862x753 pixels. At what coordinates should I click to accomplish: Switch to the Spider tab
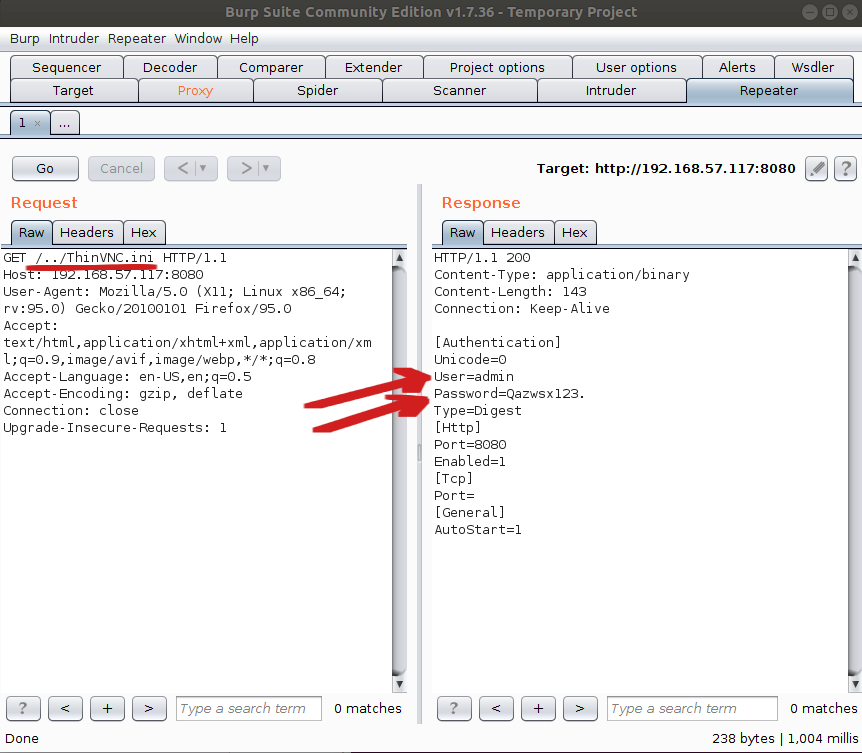point(317,91)
